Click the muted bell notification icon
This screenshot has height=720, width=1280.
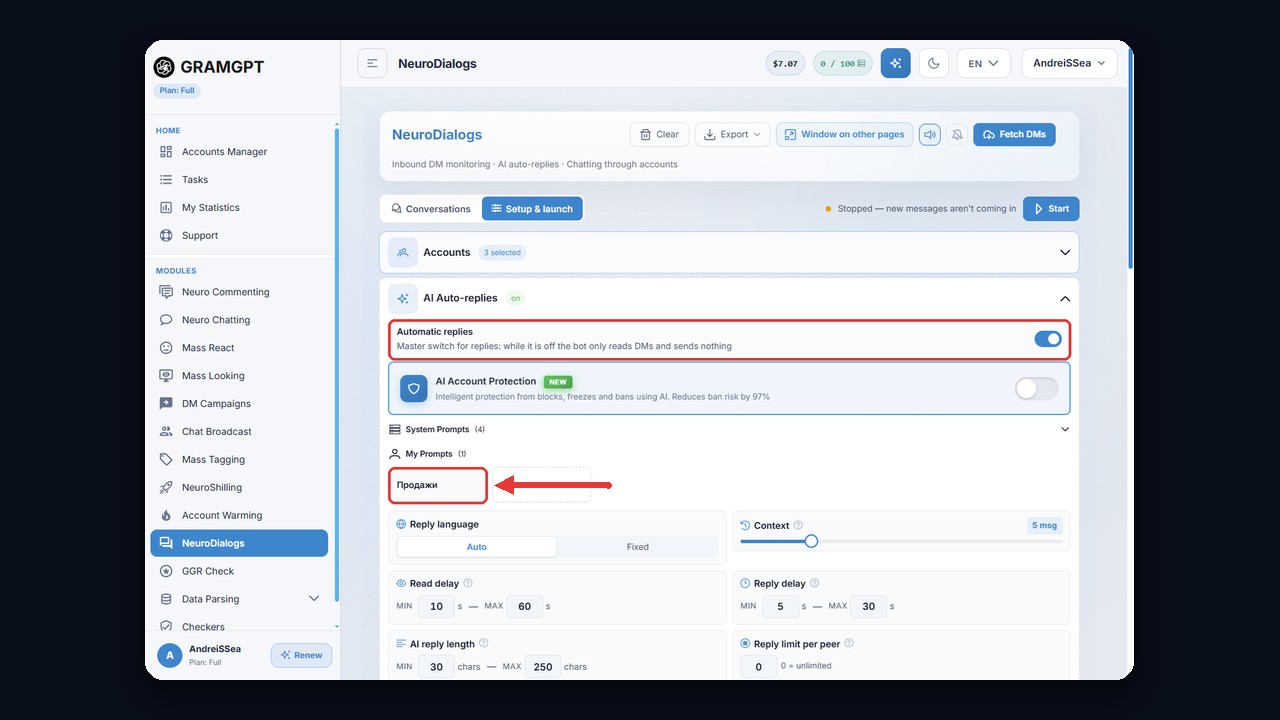click(x=957, y=134)
